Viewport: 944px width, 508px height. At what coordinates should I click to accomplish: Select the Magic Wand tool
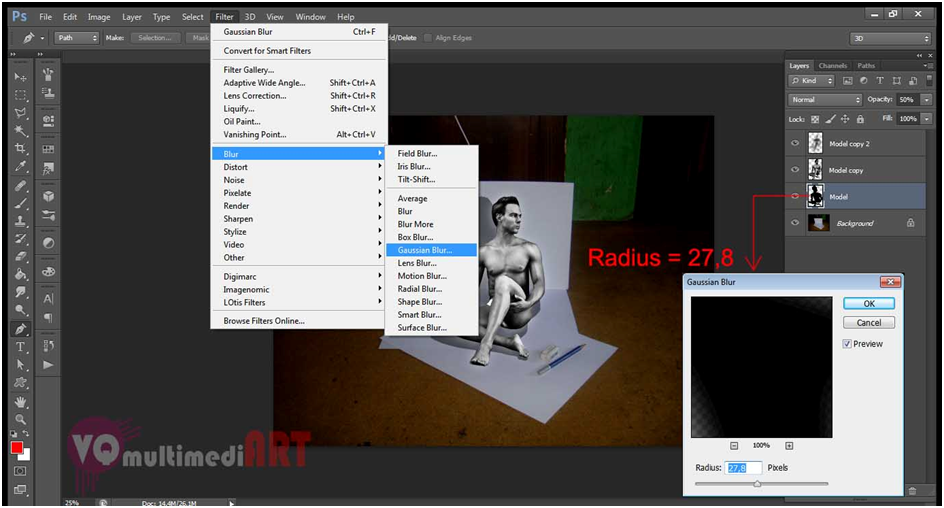[x=20, y=131]
